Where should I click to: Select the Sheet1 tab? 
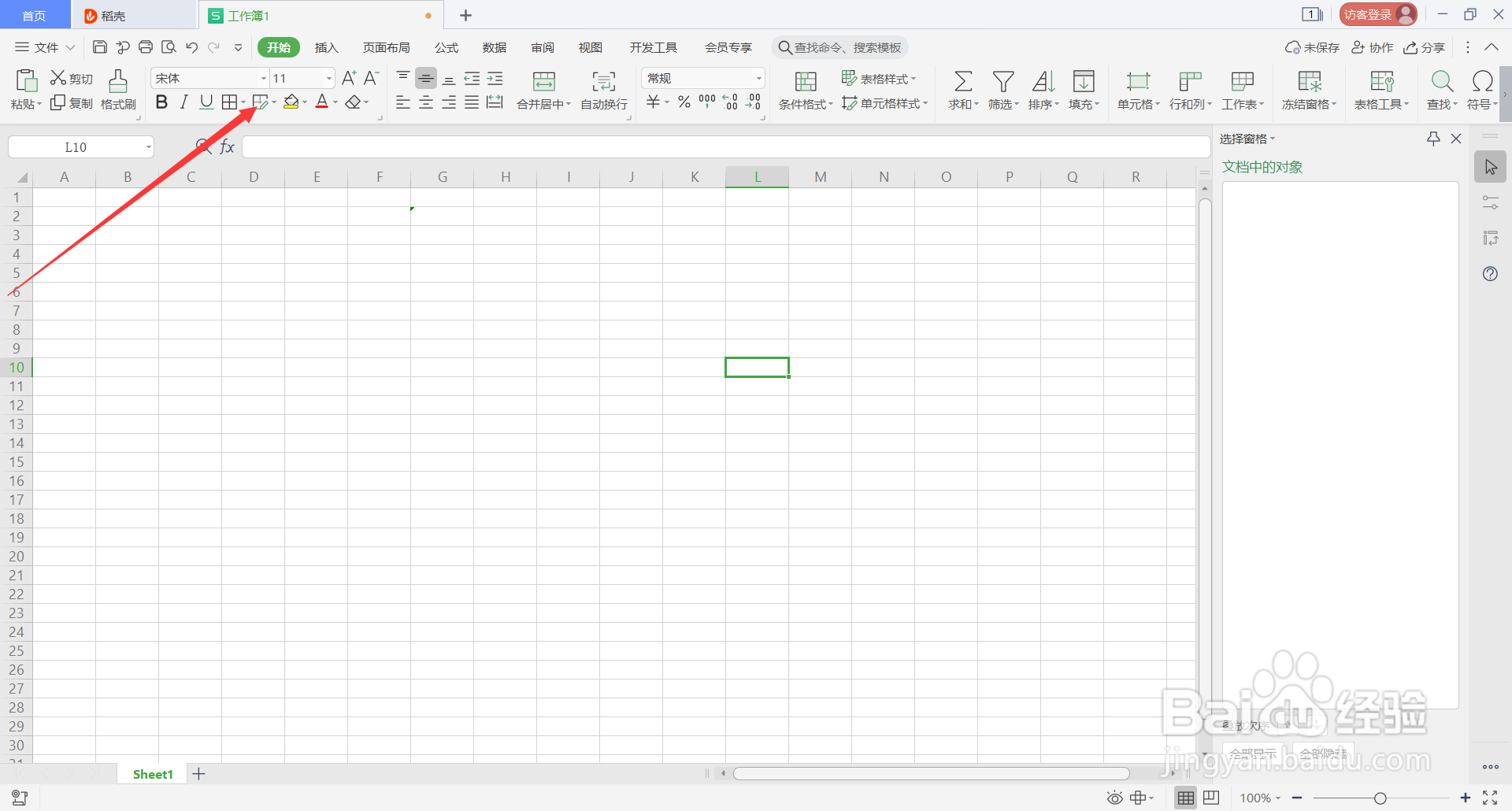pyautogui.click(x=153, y=774)
